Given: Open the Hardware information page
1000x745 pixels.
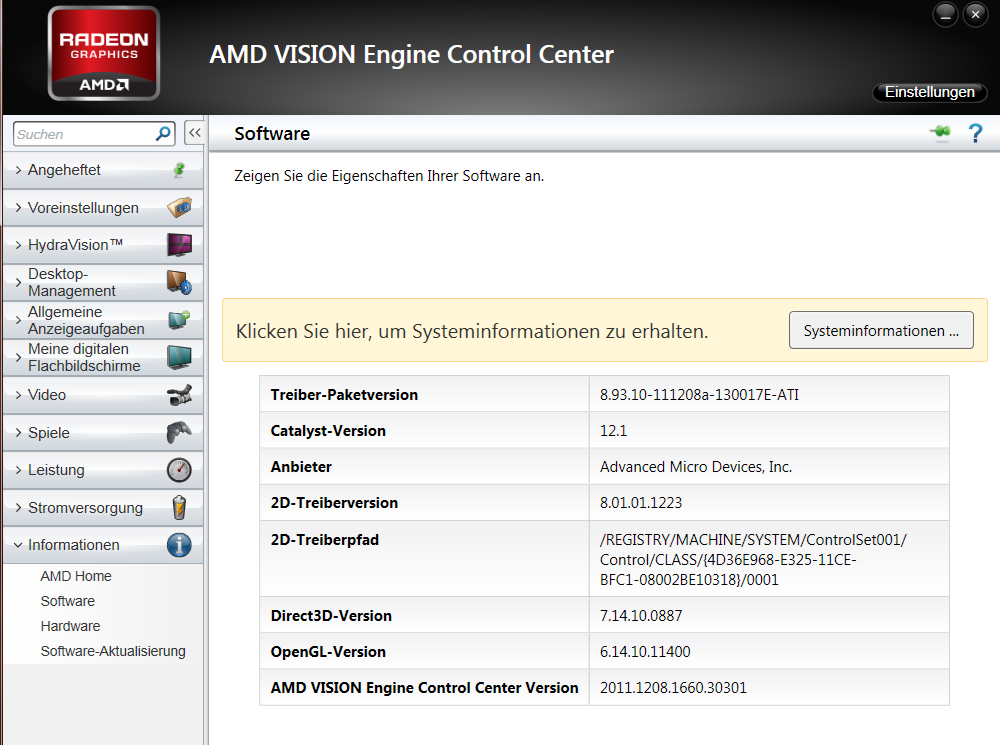Looking at the screenshot, I should (x=70, y=626).
